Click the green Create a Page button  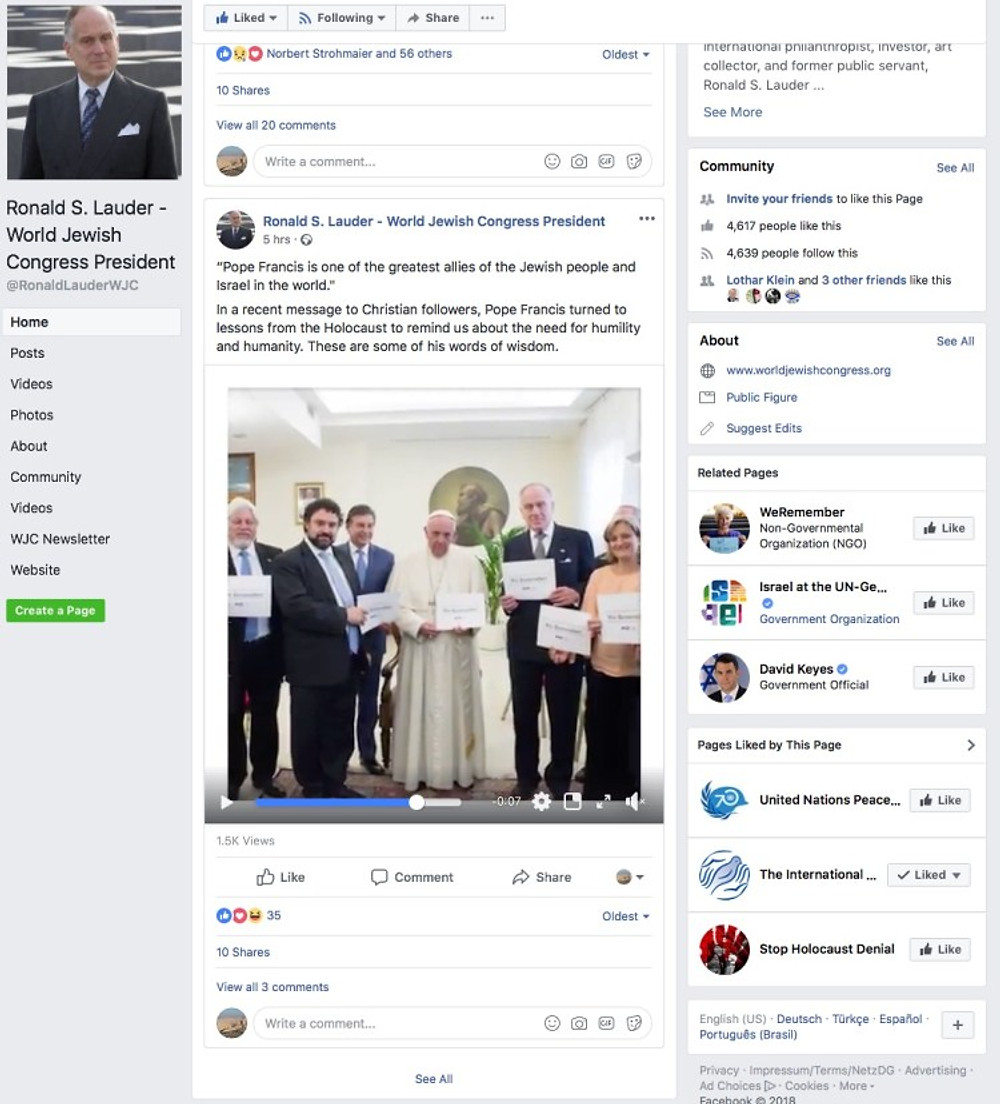pyautogui.click(x=56, y=610)
